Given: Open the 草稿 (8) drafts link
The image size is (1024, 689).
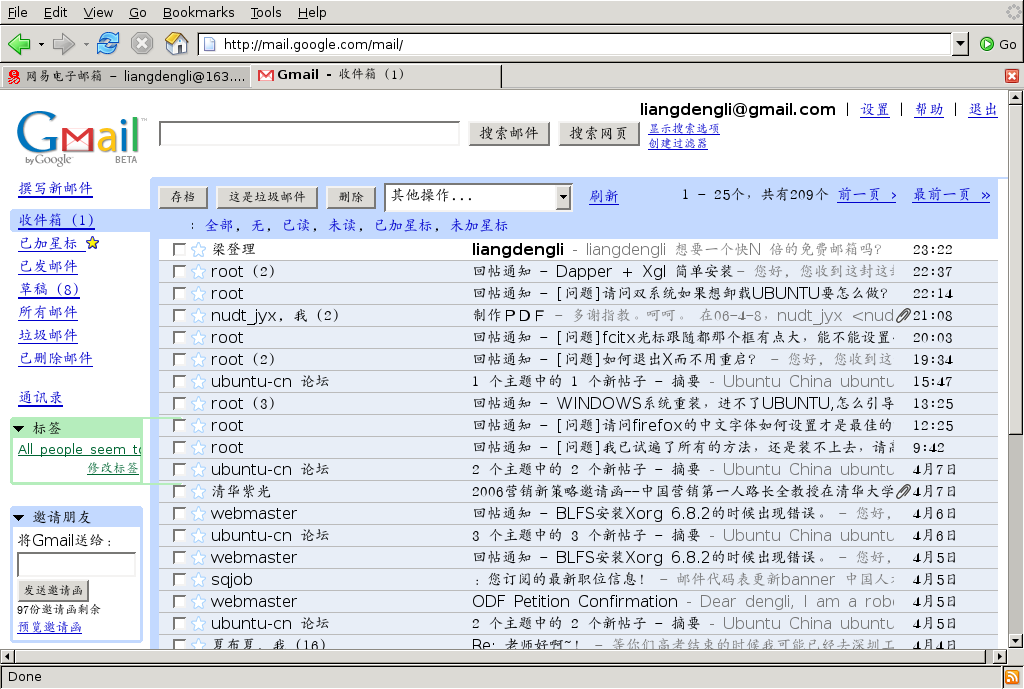Looking at the screenshot, I should coord(49,289).
